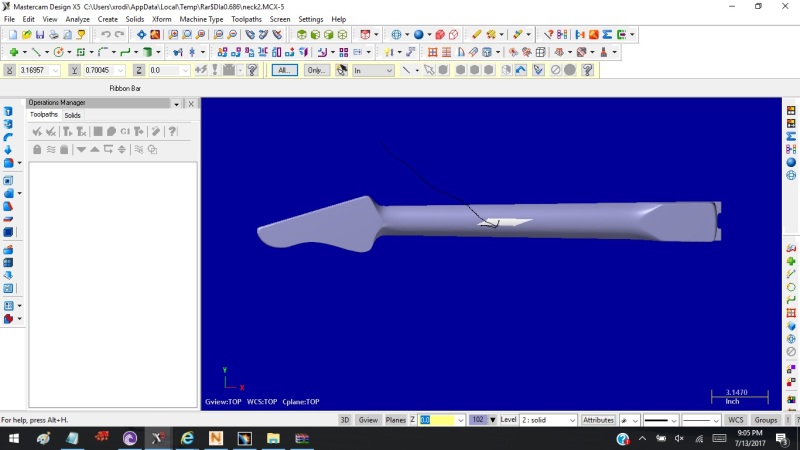Click the All... selection button
The height and width of the screenshot is (450, 800).
coord(285,70)
